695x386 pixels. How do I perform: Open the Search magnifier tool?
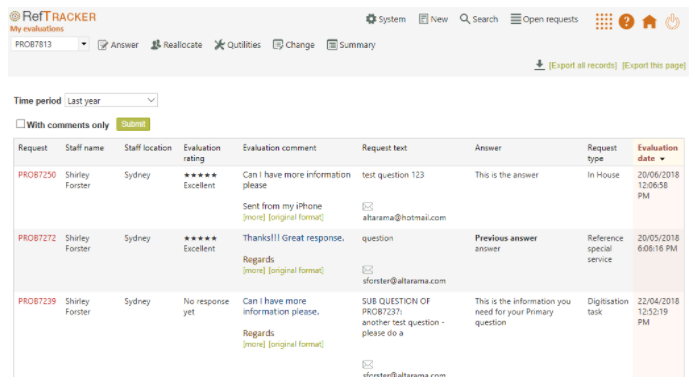479,19
